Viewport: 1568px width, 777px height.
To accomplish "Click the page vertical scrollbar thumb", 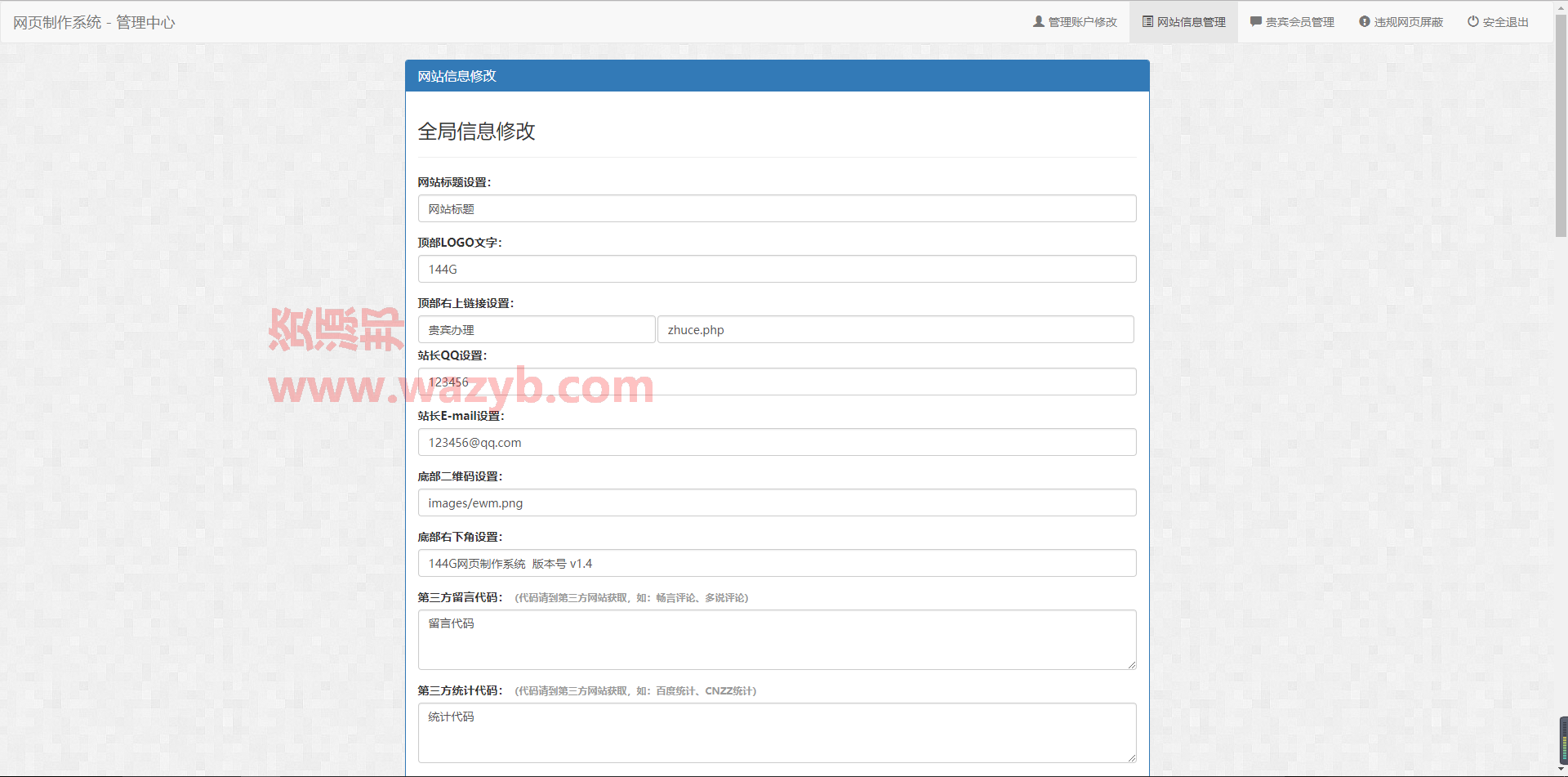I will tap(1561, 127).
